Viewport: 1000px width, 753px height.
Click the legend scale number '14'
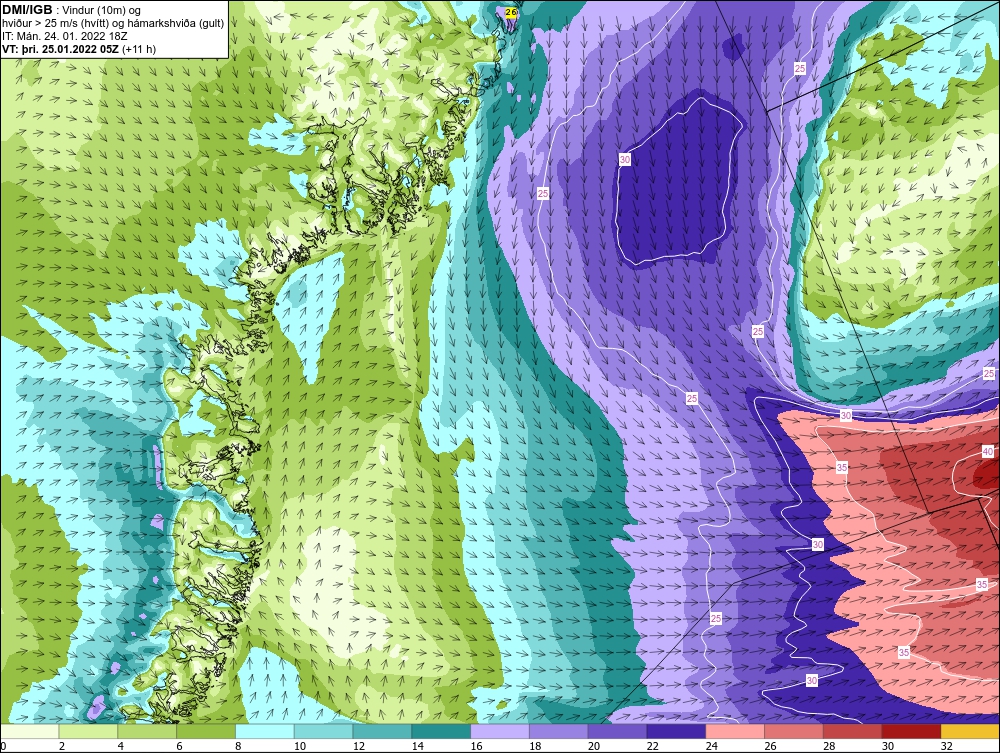point(417,746)
